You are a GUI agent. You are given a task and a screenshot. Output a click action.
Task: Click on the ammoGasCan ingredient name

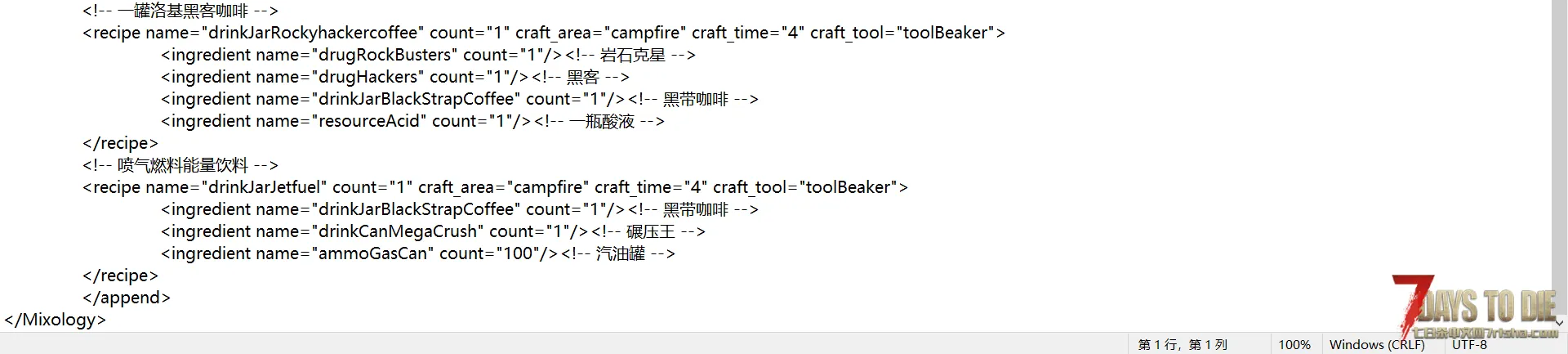pyautogui.click(x=372, y=253)
